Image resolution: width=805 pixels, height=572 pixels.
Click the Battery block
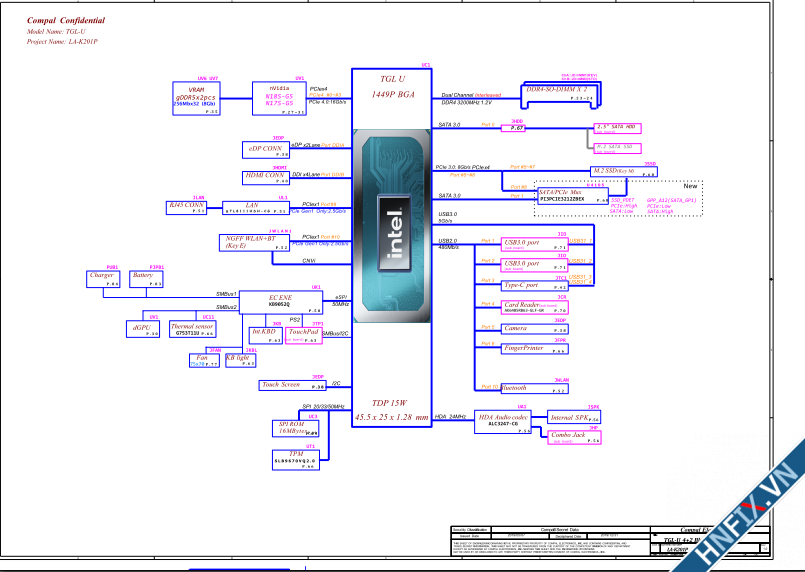coord(145,279)
